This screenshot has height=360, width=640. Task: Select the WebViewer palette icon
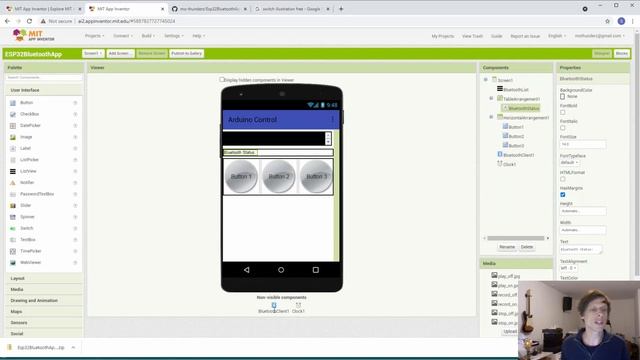[13, 263]
